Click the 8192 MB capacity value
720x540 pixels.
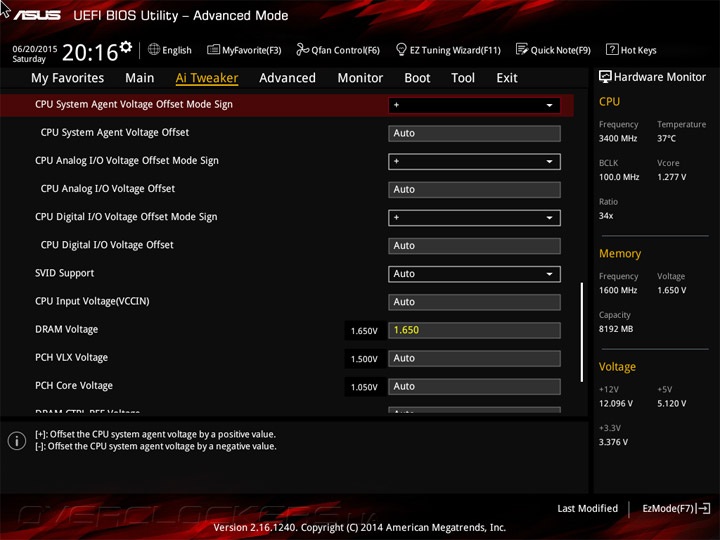[x=616, y=329]
